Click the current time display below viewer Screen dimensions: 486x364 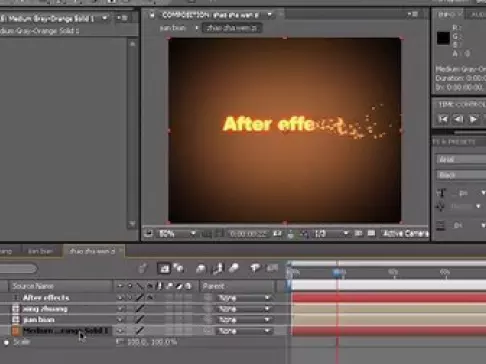pos(248,234)
